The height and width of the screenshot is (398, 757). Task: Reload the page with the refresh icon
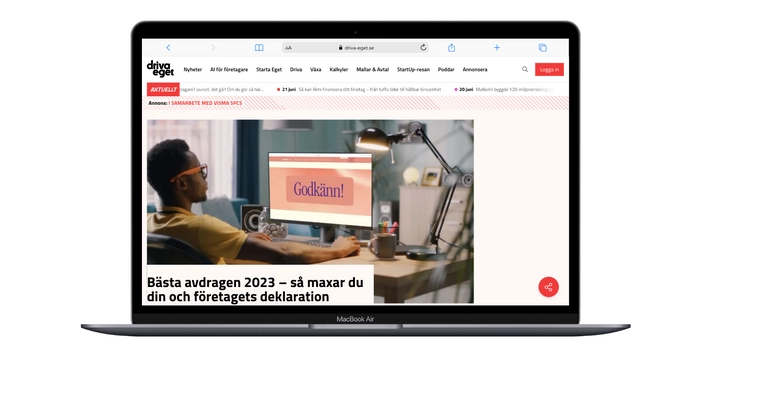click(423, 47)
